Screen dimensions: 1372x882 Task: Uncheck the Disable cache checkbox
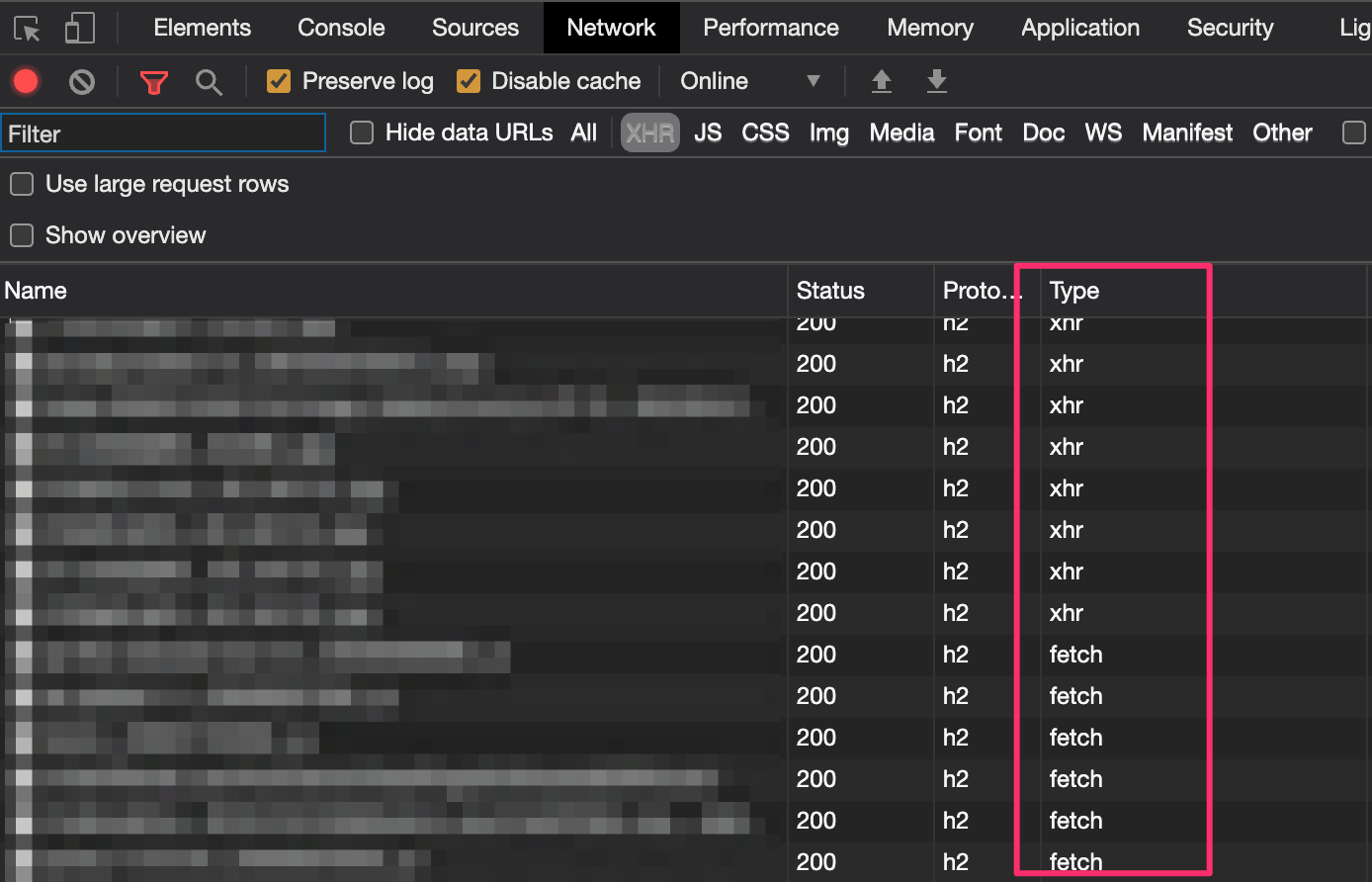pos(469,81)
